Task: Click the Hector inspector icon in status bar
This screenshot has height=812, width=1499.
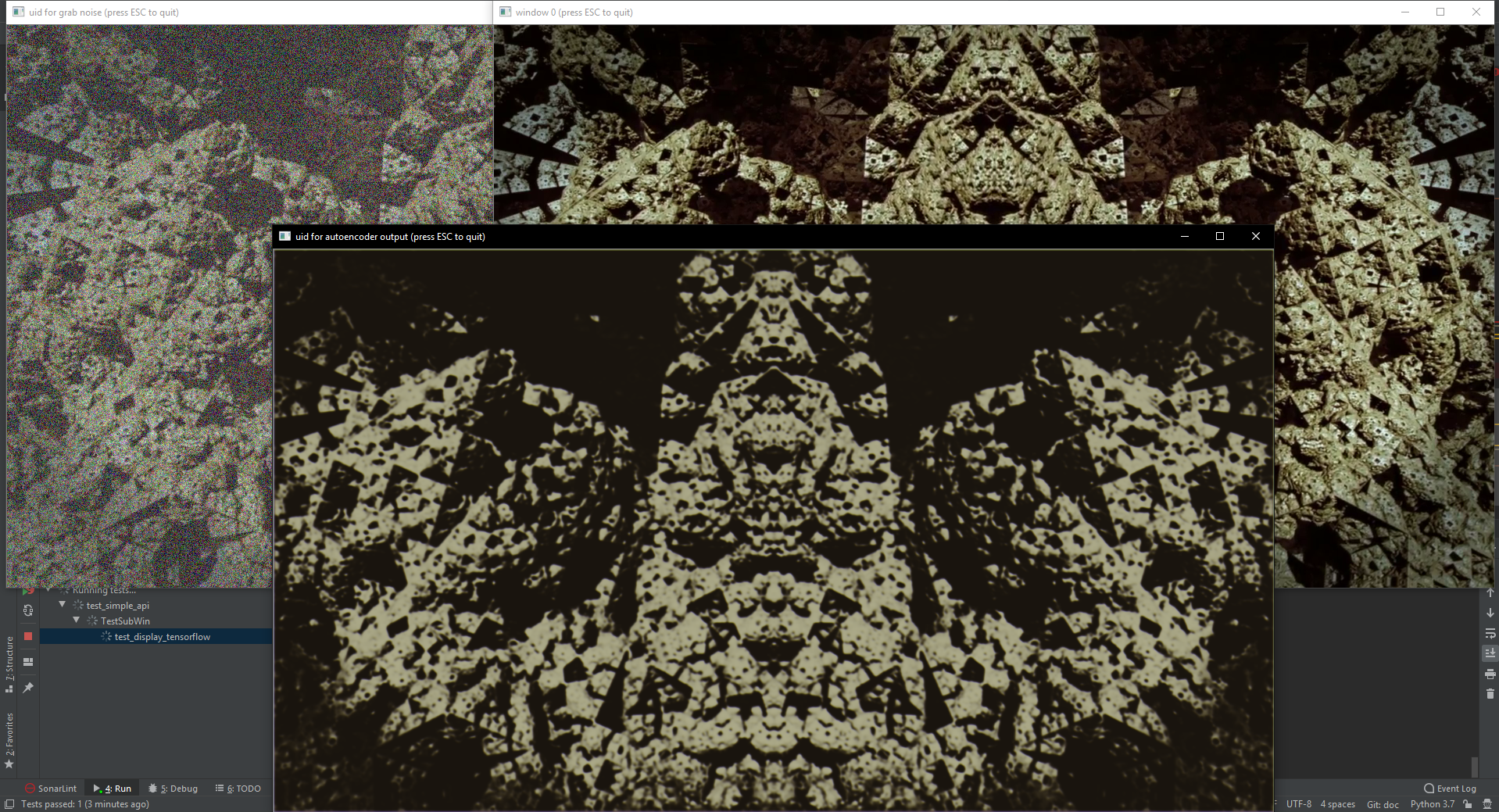Action: [x=1487, y=804]
